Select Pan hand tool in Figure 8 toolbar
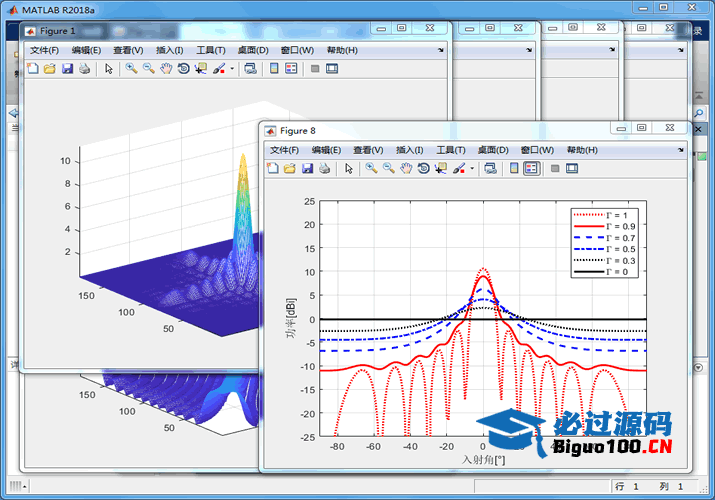The width and height of the screenshot is (715, 500). (406, 169)
